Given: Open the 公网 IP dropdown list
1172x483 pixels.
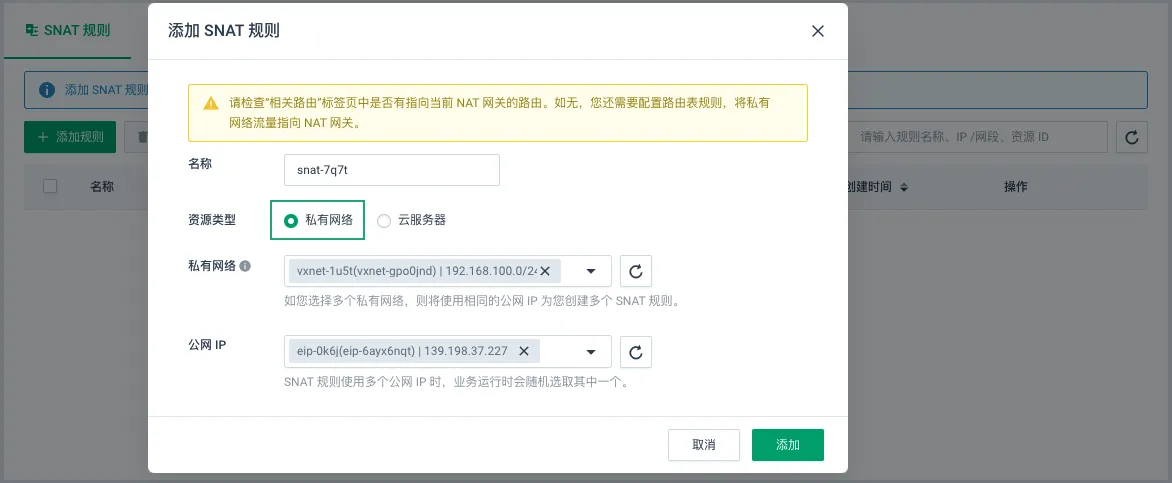Looking at the screenshot, I should [x=590, y=351].
